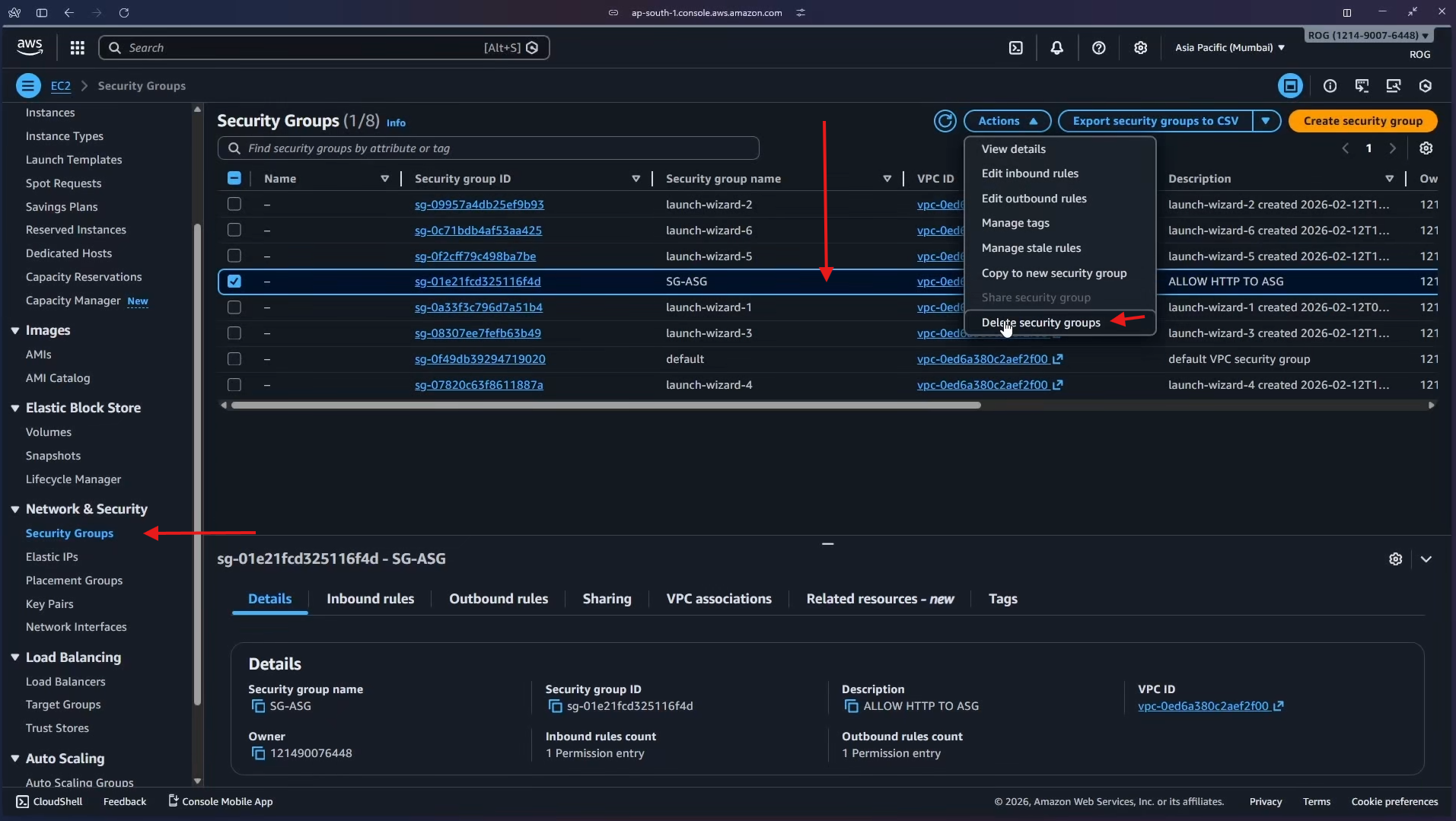Refresh the security groups list
This screenshot has width=1456, height=821.
point(945,121)
